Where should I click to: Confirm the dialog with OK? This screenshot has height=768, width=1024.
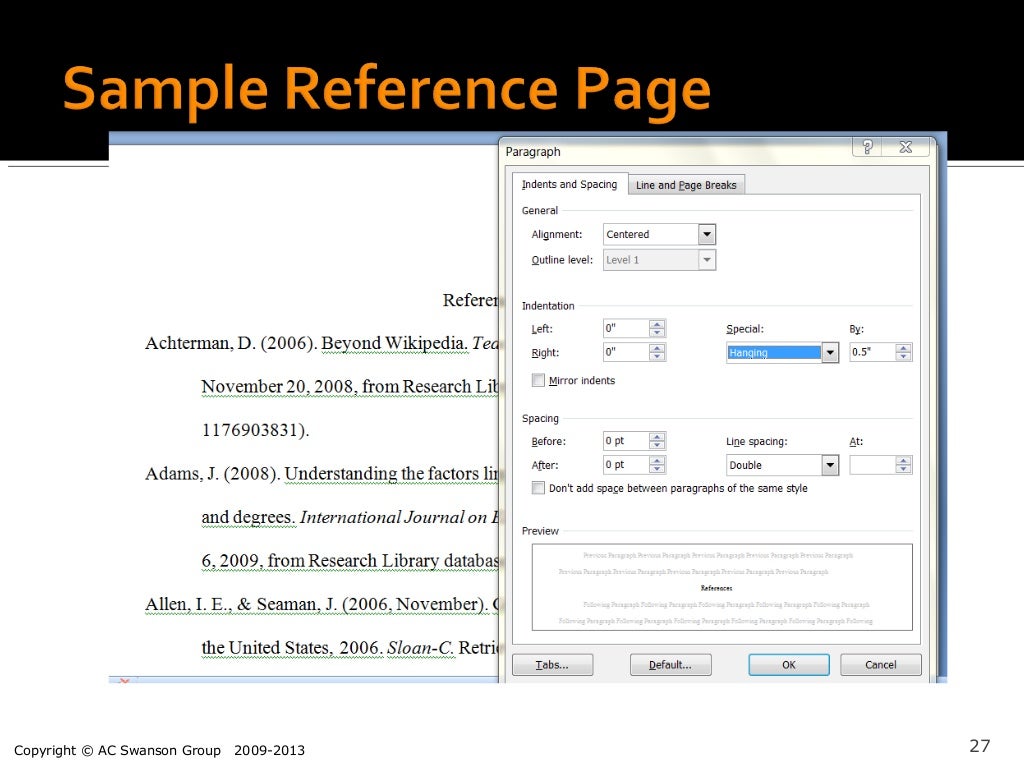[789, 665]
